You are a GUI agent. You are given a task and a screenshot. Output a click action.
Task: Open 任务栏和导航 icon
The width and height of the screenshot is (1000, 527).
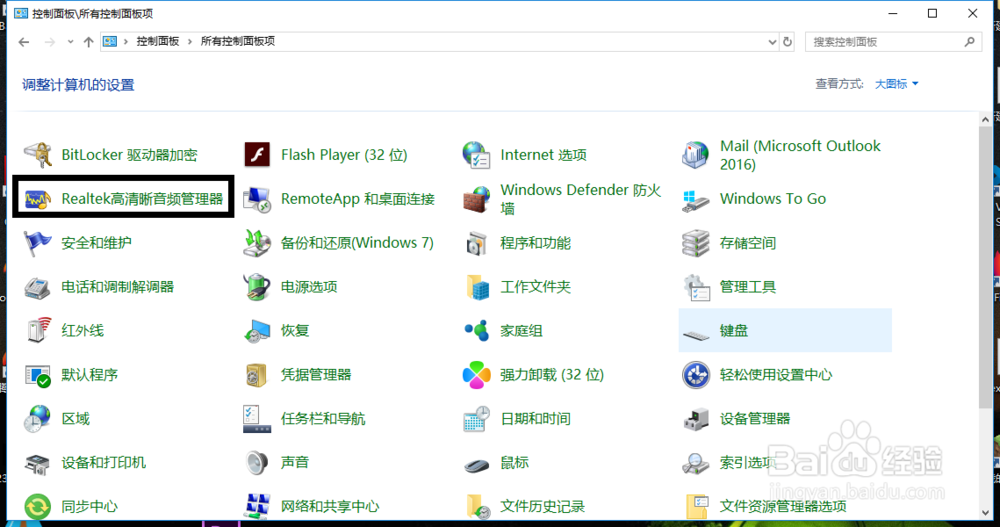(x=257, y=419)
